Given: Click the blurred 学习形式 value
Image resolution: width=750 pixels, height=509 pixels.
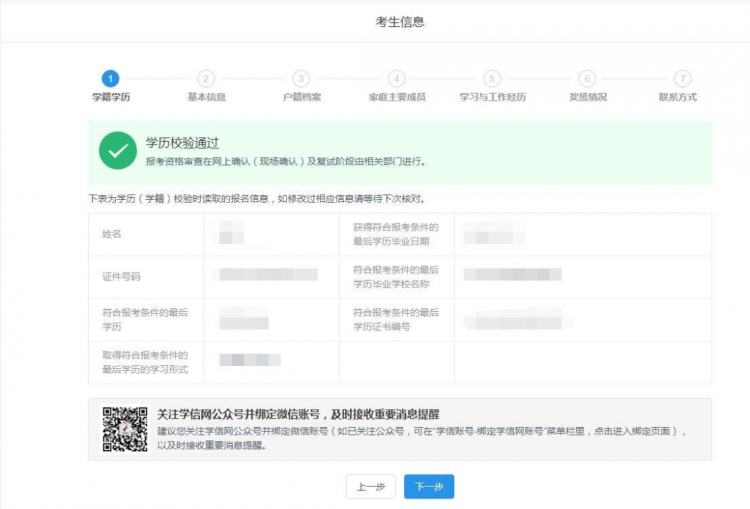Looking at the screenshot, I should pyautogui.click(x=250, y=360).
